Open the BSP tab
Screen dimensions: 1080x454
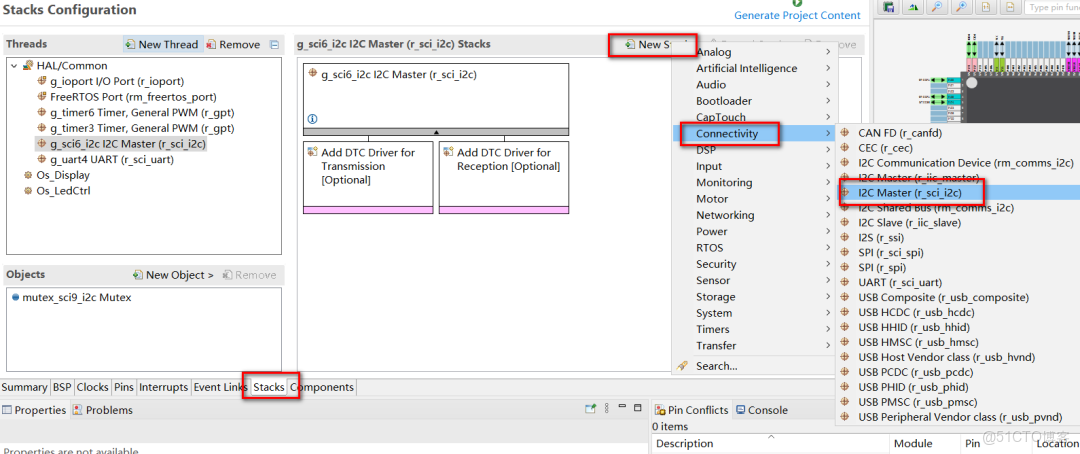62,387
